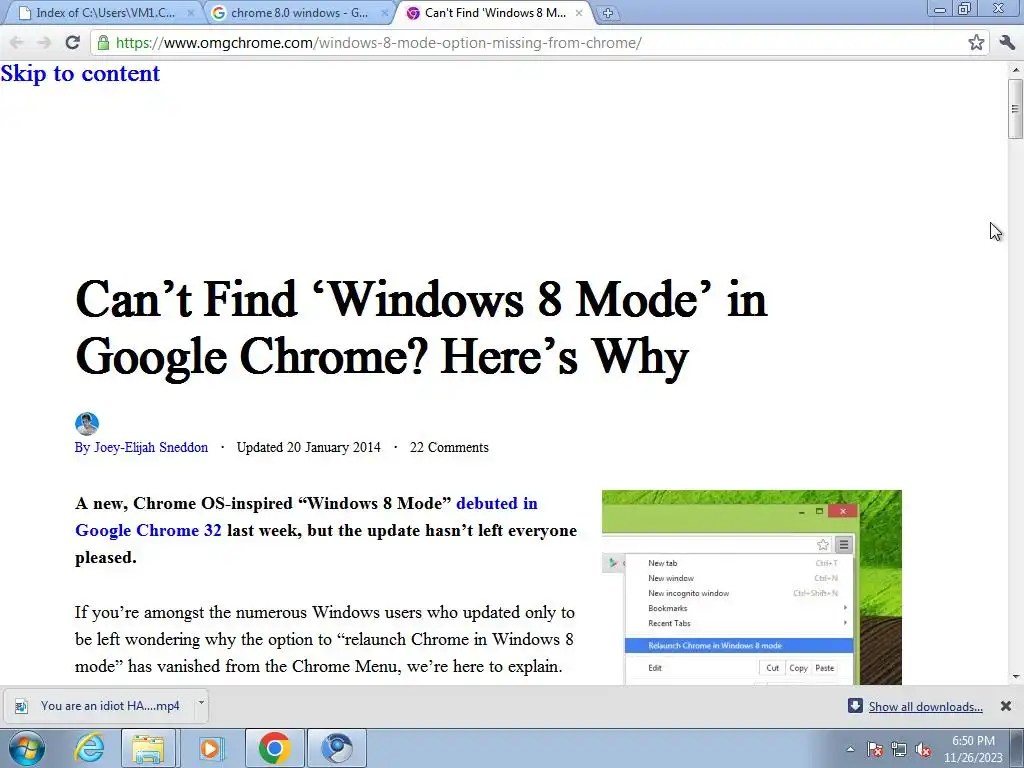Click the 22 Comments text
The width and height of the screenshot is (1024, 768).
click(449, 447)
